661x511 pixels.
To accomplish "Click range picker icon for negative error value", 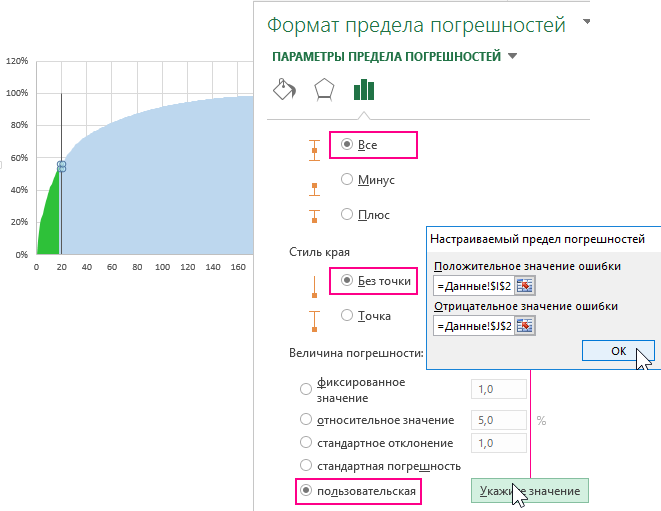I will 525,326.
